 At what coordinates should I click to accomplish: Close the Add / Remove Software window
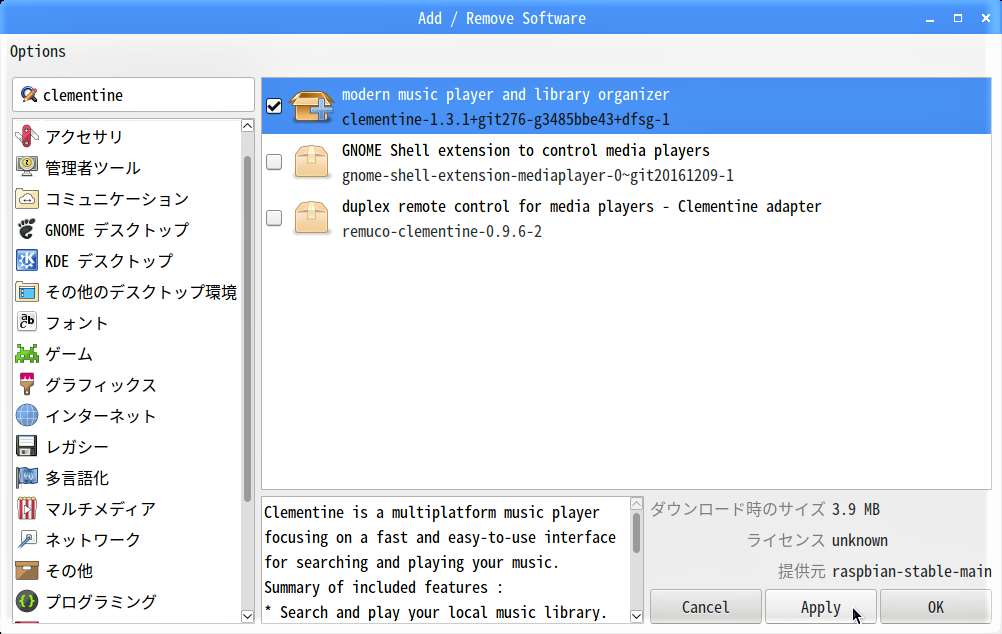point(986,19)
